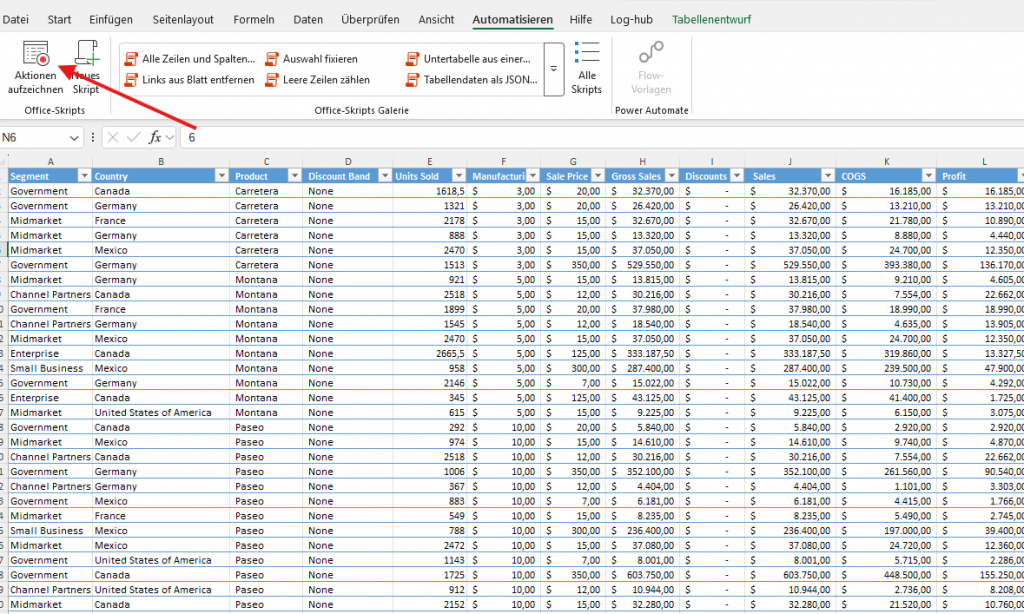Select column H header
Image resolution: width=1024 pixels, height=614 pixels.
point(641,161)
